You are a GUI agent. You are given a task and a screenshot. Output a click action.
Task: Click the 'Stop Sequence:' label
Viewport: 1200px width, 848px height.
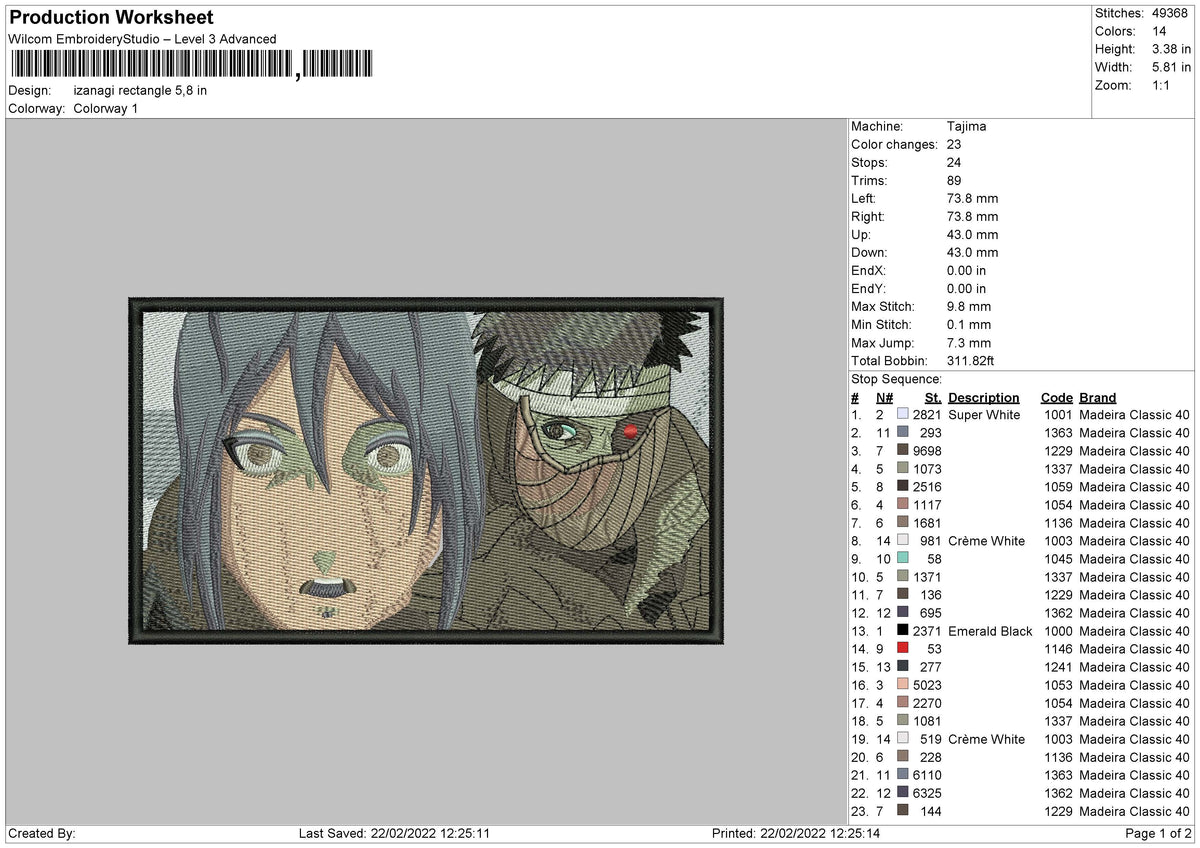coord(896,379)
